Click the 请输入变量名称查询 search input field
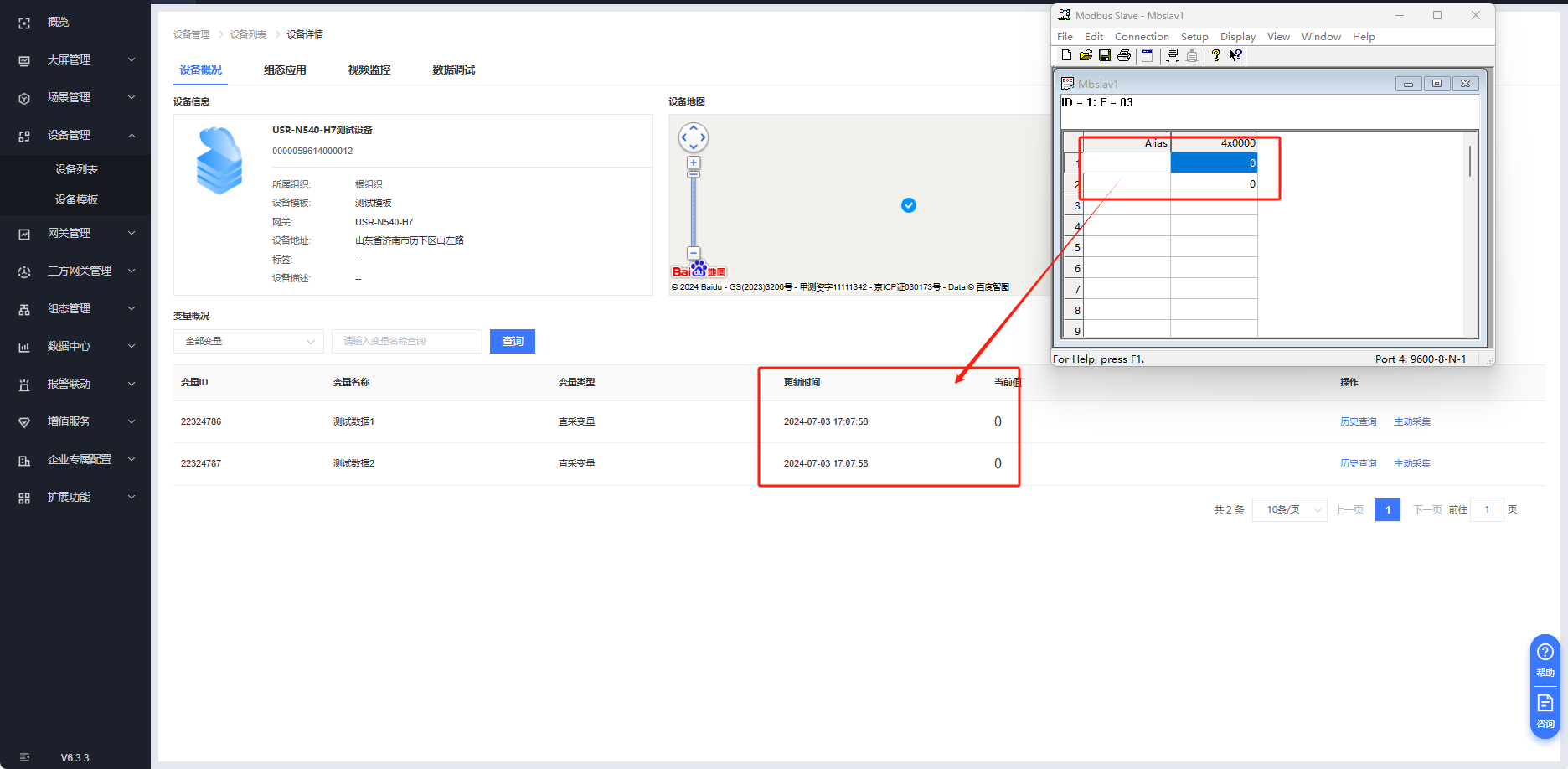Screen dimensions: 1568x769 (x=407, y=341)
